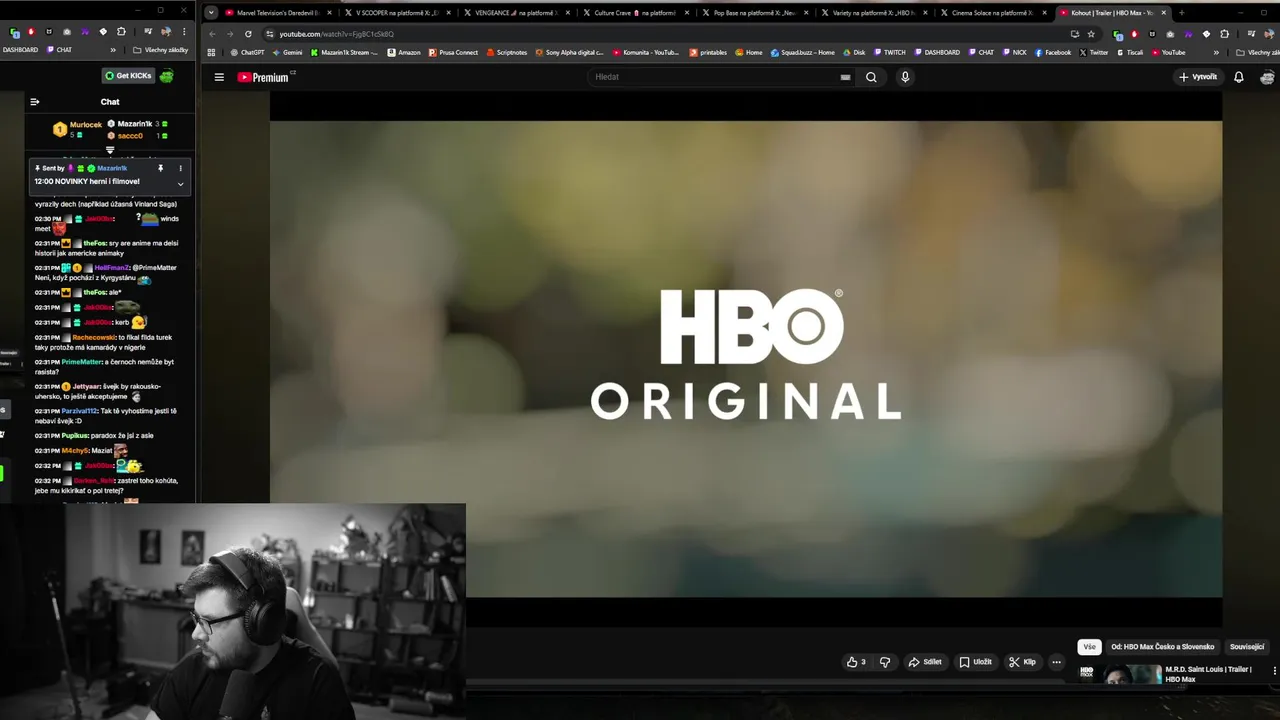Click the YouTube search magnifier button
The image size is (1280, 720).
click(x=871, y=77)
